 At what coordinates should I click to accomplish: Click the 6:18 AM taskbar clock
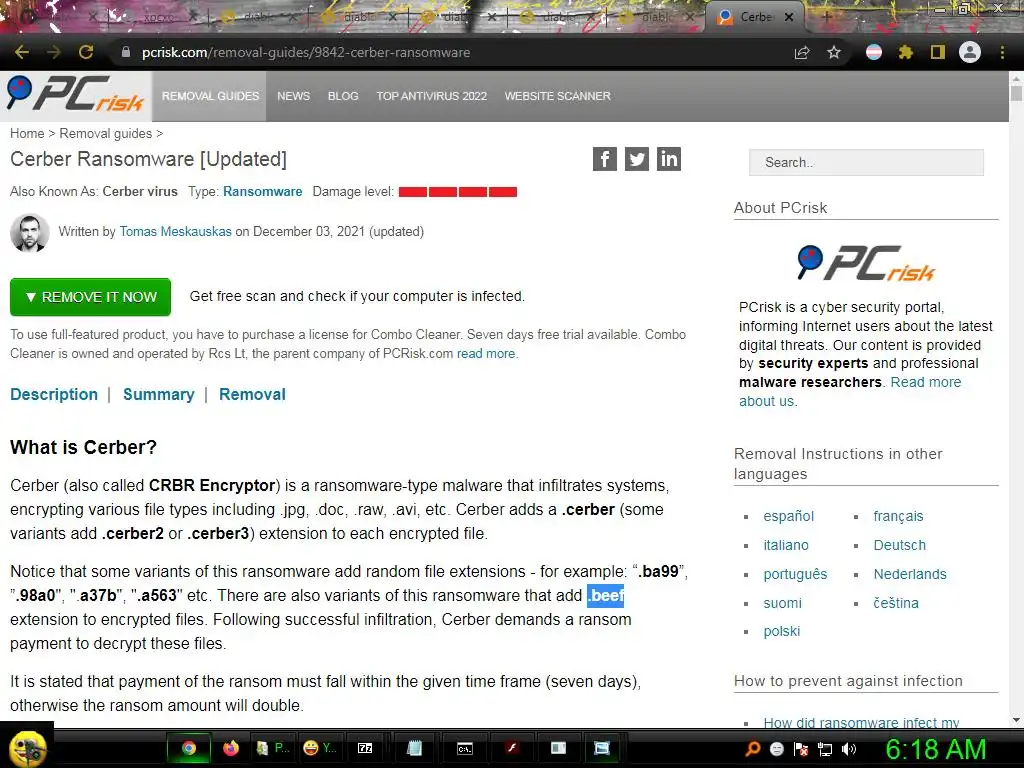[936, 749]
